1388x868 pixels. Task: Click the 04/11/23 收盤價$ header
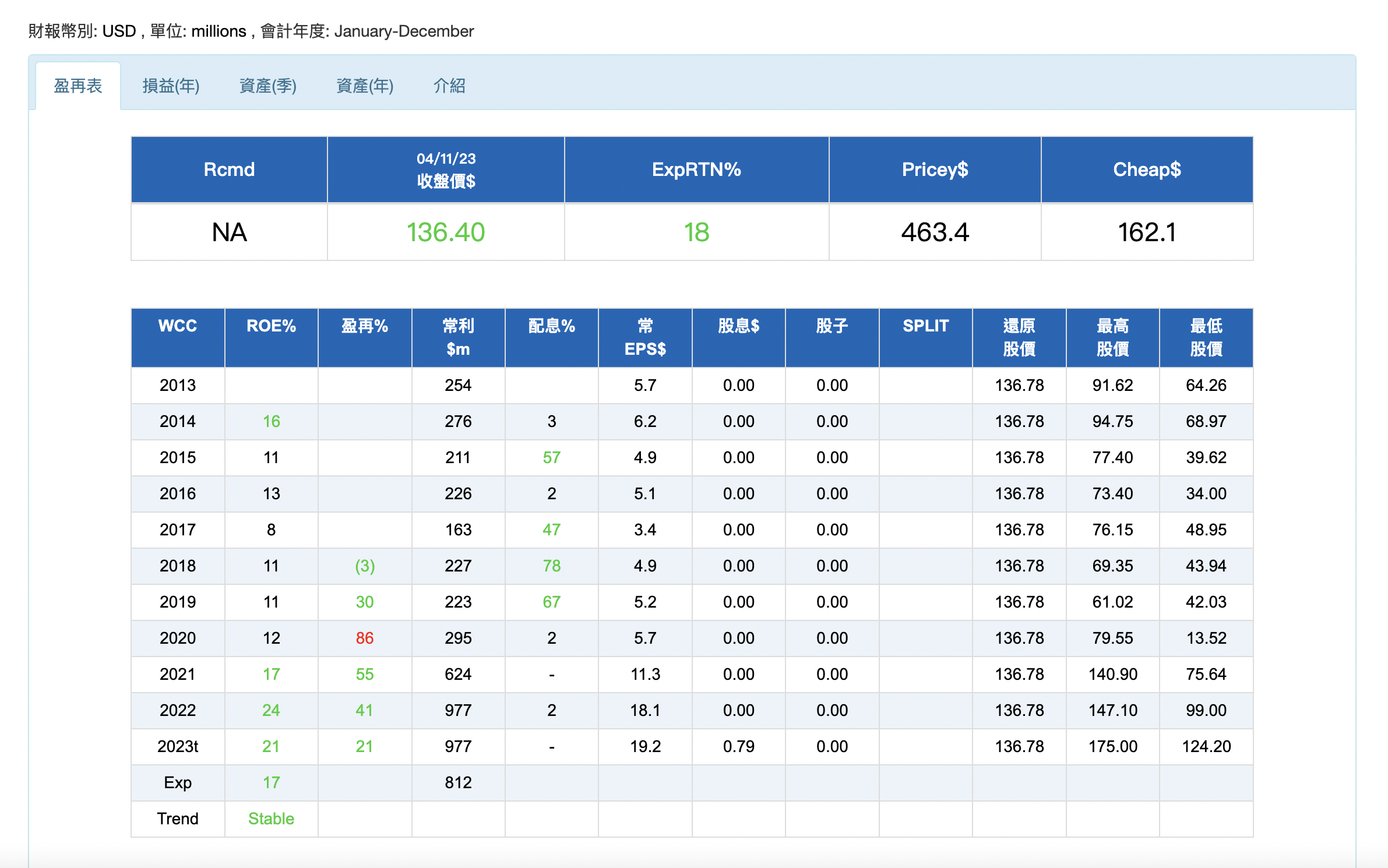click(x=446, y=170)
